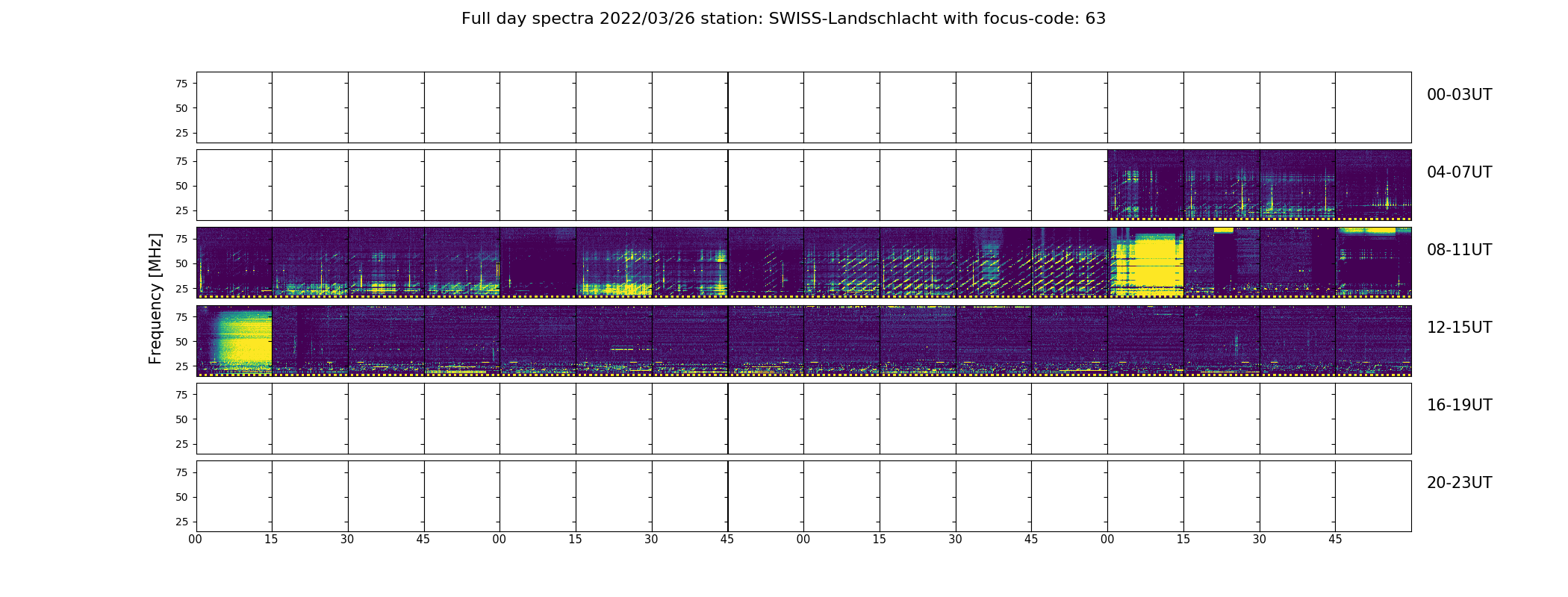Select the '12-15UT' row label

click(x=1459, y=328)
